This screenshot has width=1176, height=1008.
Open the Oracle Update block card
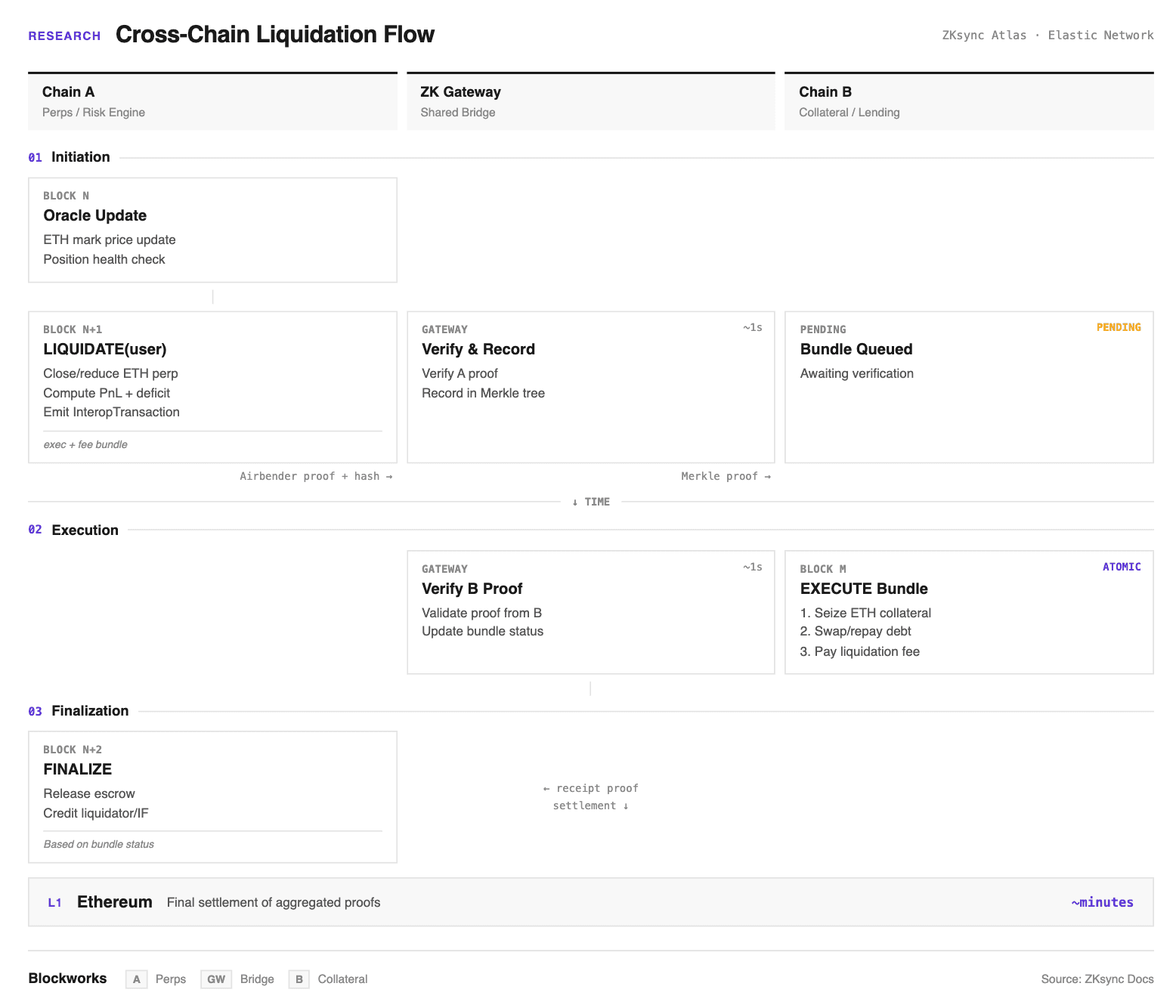pos(212,230)
